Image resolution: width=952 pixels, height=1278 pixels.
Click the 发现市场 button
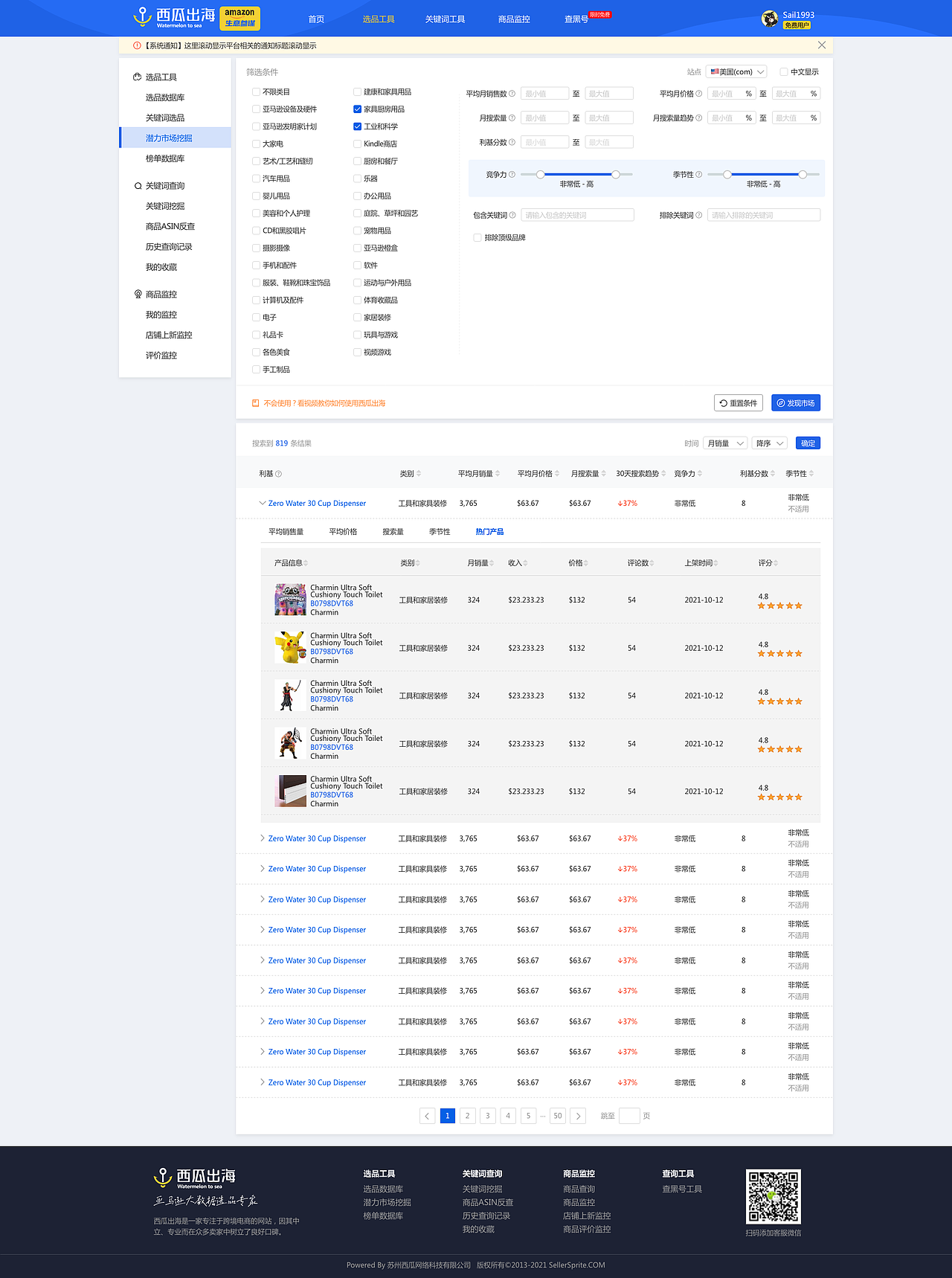pos(796,403)
